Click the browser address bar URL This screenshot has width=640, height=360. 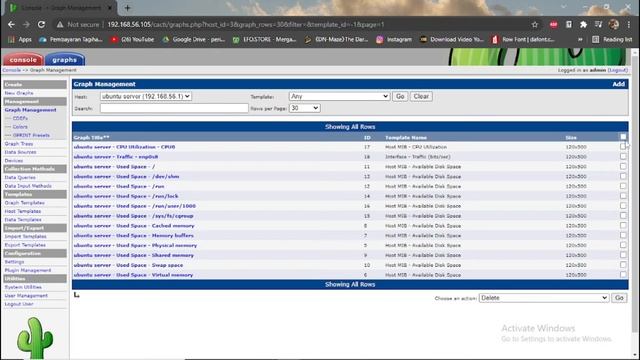coord(246,24)
